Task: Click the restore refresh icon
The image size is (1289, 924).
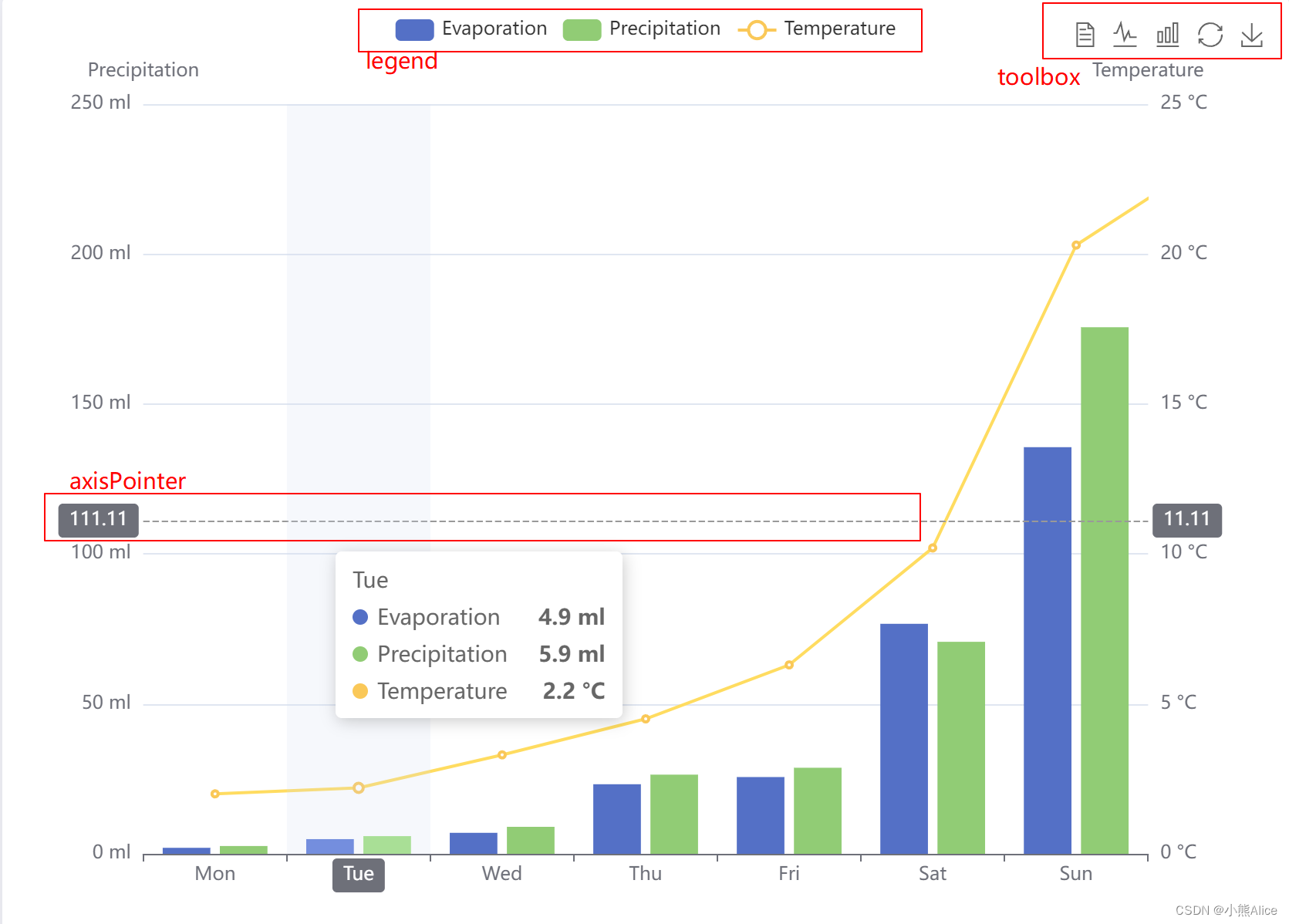Action: pyautogui.click(x=1210, y=35)
